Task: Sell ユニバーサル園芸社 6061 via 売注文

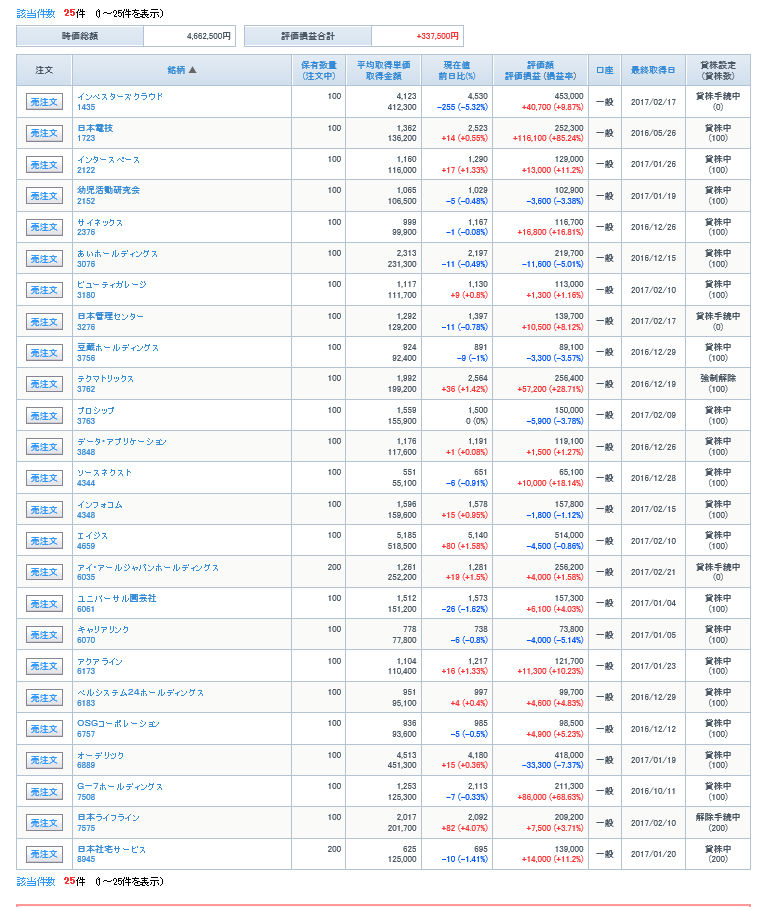Action: point(45,603)
